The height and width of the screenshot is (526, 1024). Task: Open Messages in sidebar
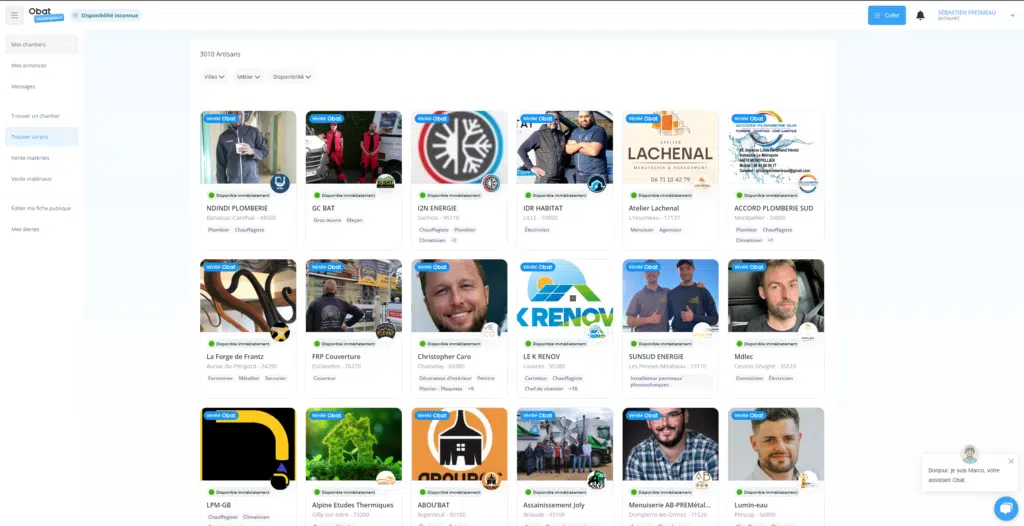(41, 86)
